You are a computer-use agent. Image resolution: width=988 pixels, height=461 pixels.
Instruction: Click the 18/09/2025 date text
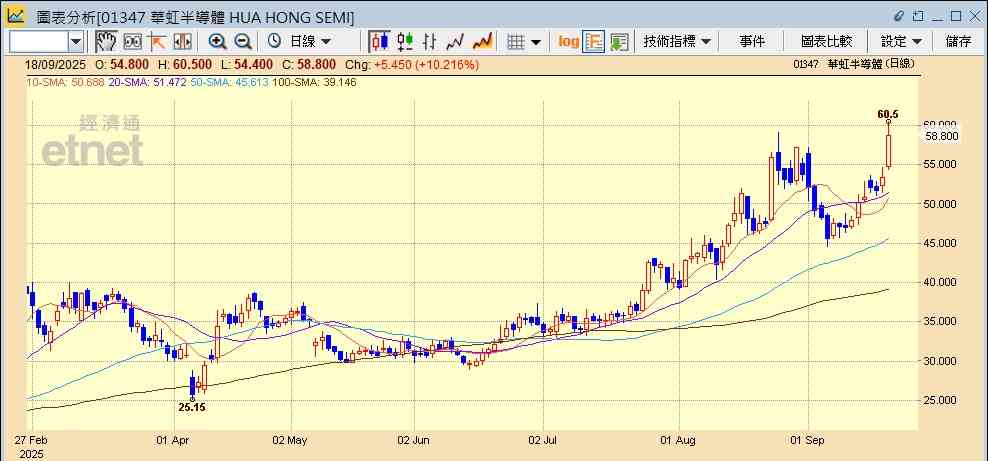pyautogui.click(x=54, y=65)
